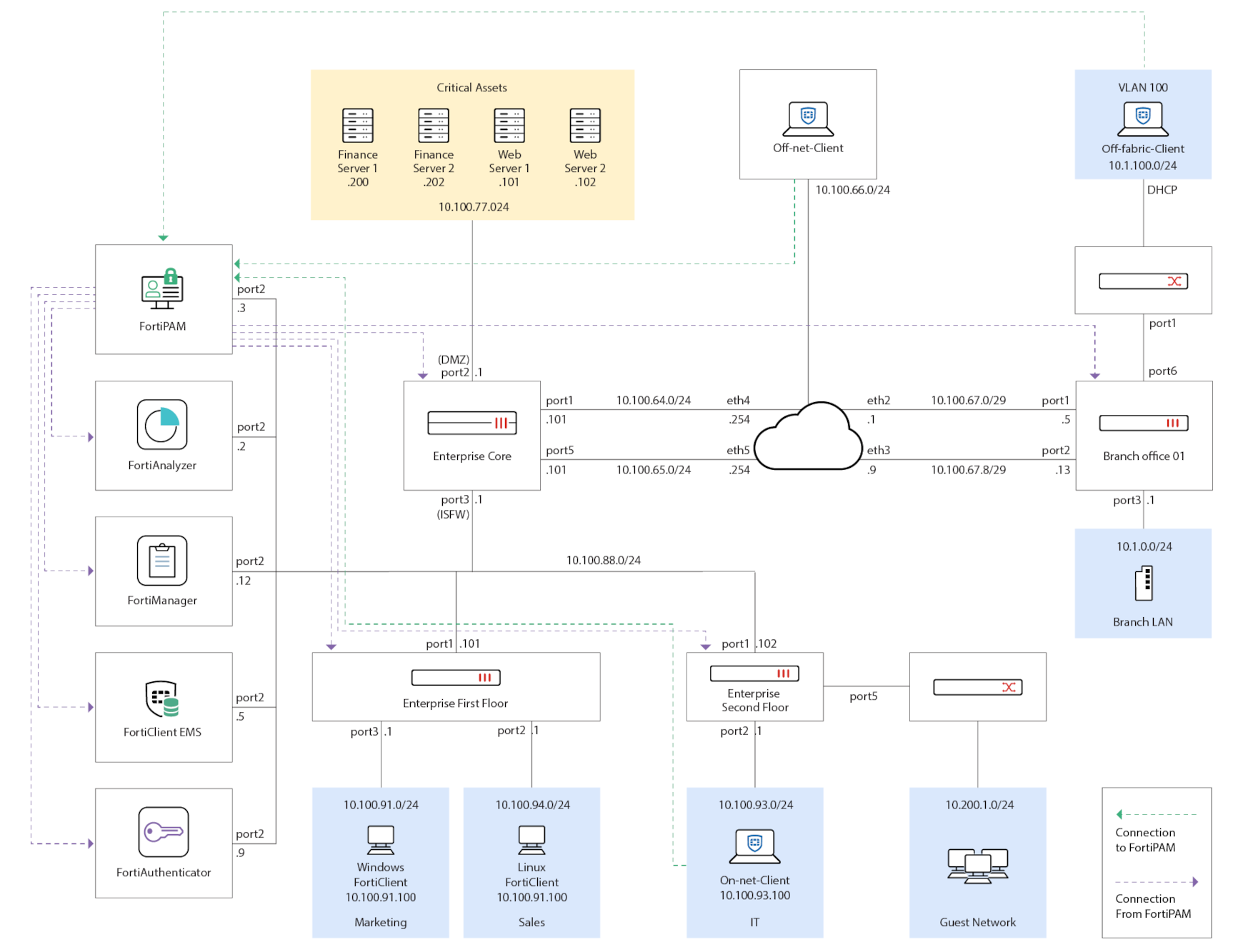Select the FortiManager clipboard icon
The image size is (1243, 952).
[x=163, y=562]
